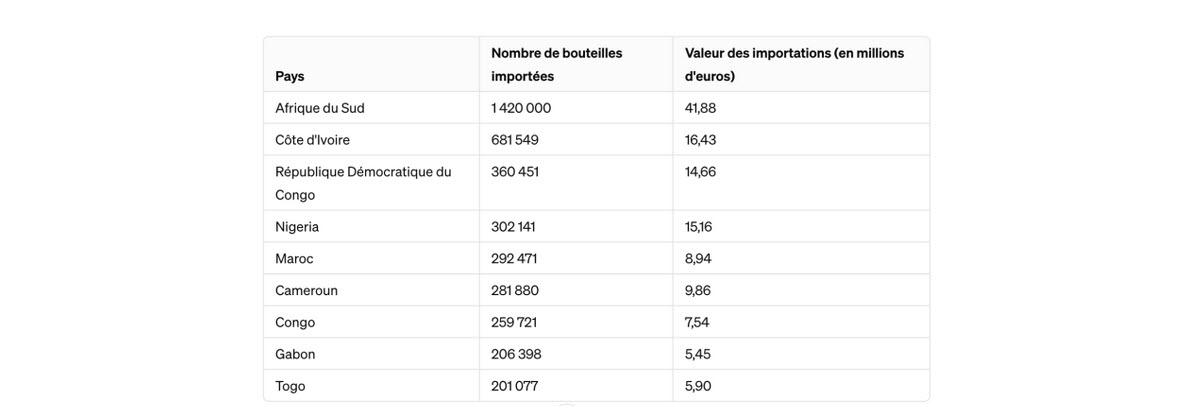Screen dimensions: 1186x406
Task: Click "République Démocratique du Congo" cell
Action: click(363, 183)
